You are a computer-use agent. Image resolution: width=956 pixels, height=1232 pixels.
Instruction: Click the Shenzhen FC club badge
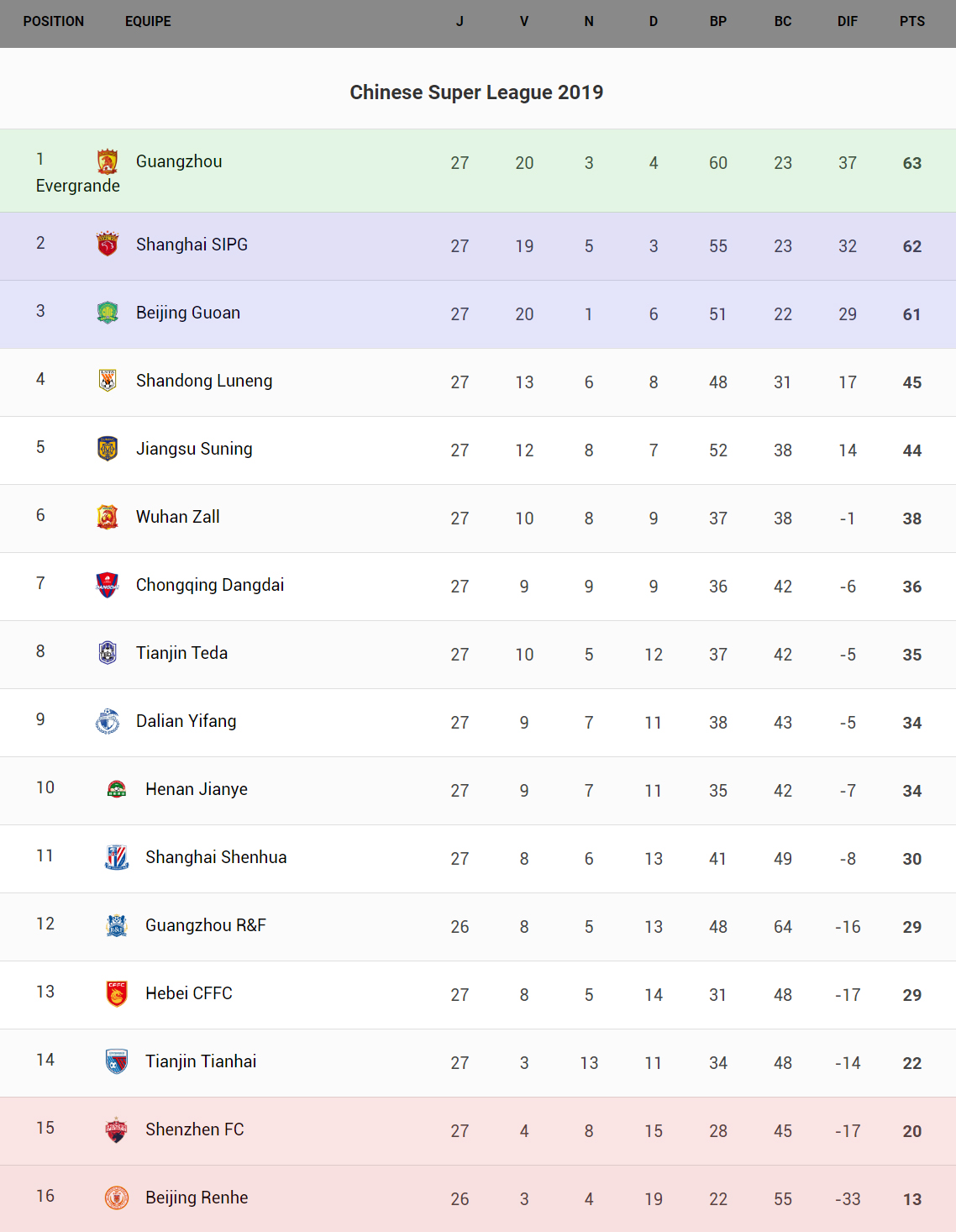(x=117, y=1129)
